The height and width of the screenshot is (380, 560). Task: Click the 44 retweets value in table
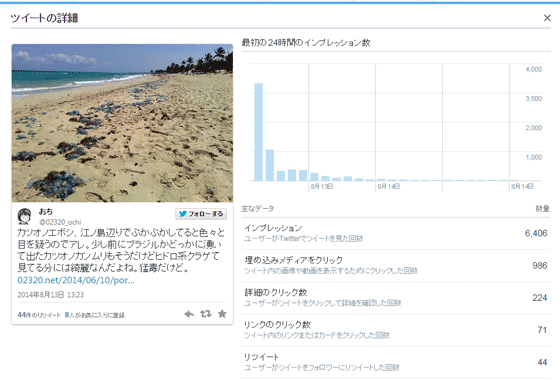click(542, 362)
